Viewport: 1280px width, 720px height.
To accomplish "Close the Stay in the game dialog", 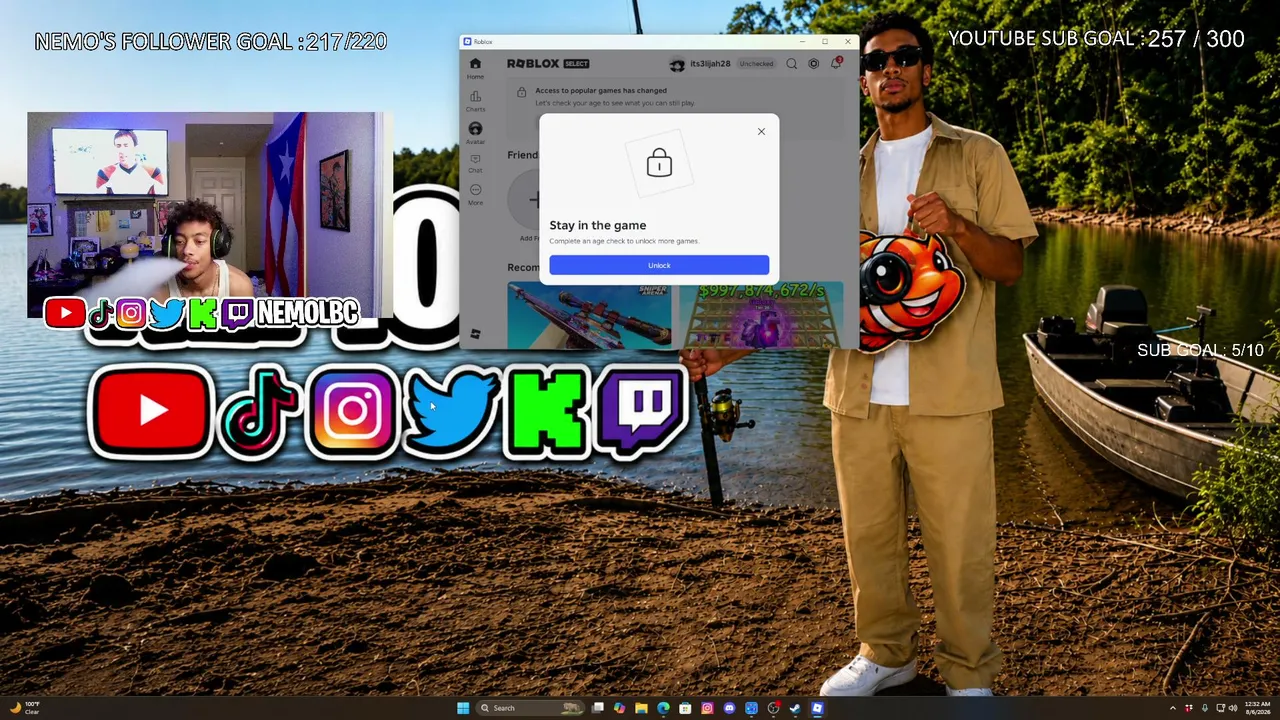I will (x=761, y=131).
